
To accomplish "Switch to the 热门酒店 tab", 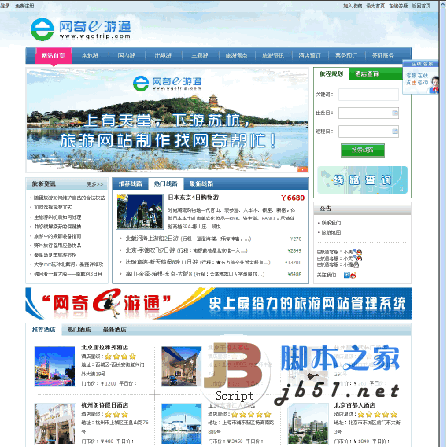I will coord(79,329).
